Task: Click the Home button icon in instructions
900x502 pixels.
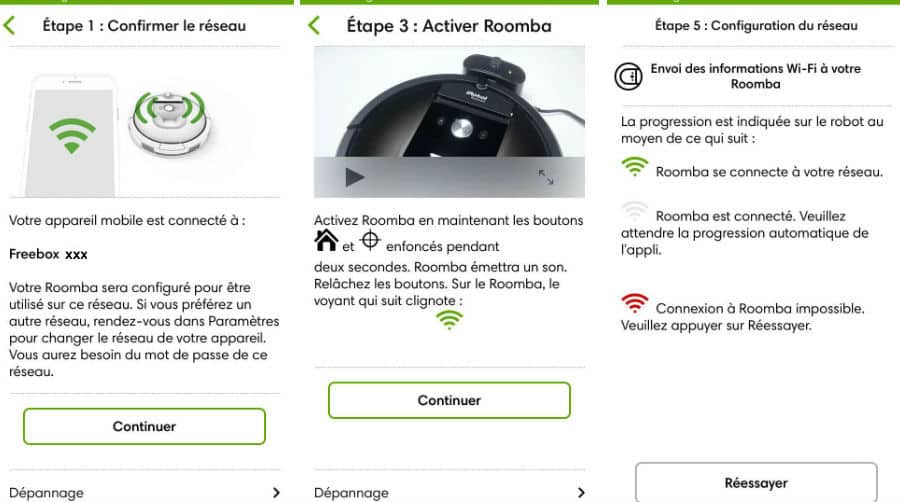Action: coord(326,240)
